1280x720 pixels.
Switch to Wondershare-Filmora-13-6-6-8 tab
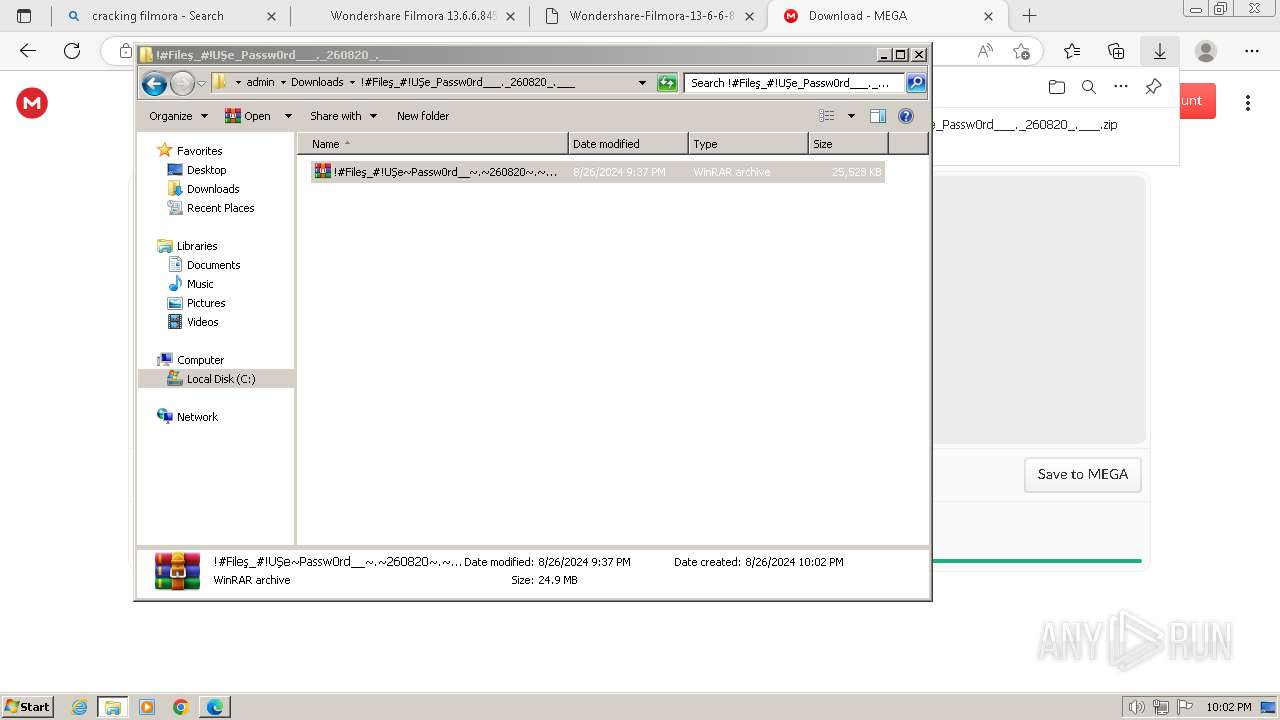tap(648, 16)
